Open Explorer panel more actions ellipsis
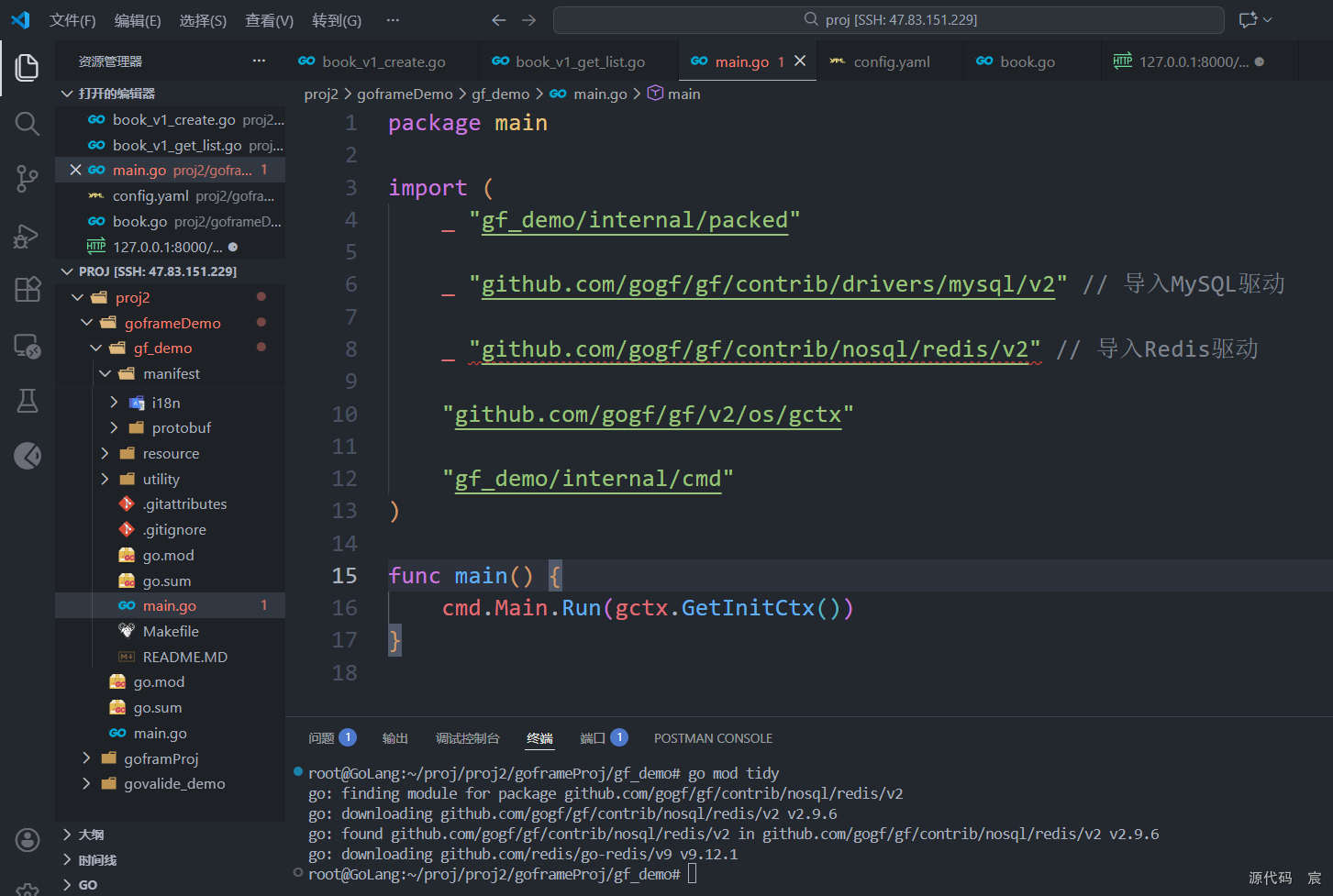The image size is (1333, 896). click(x=259, y=61)
